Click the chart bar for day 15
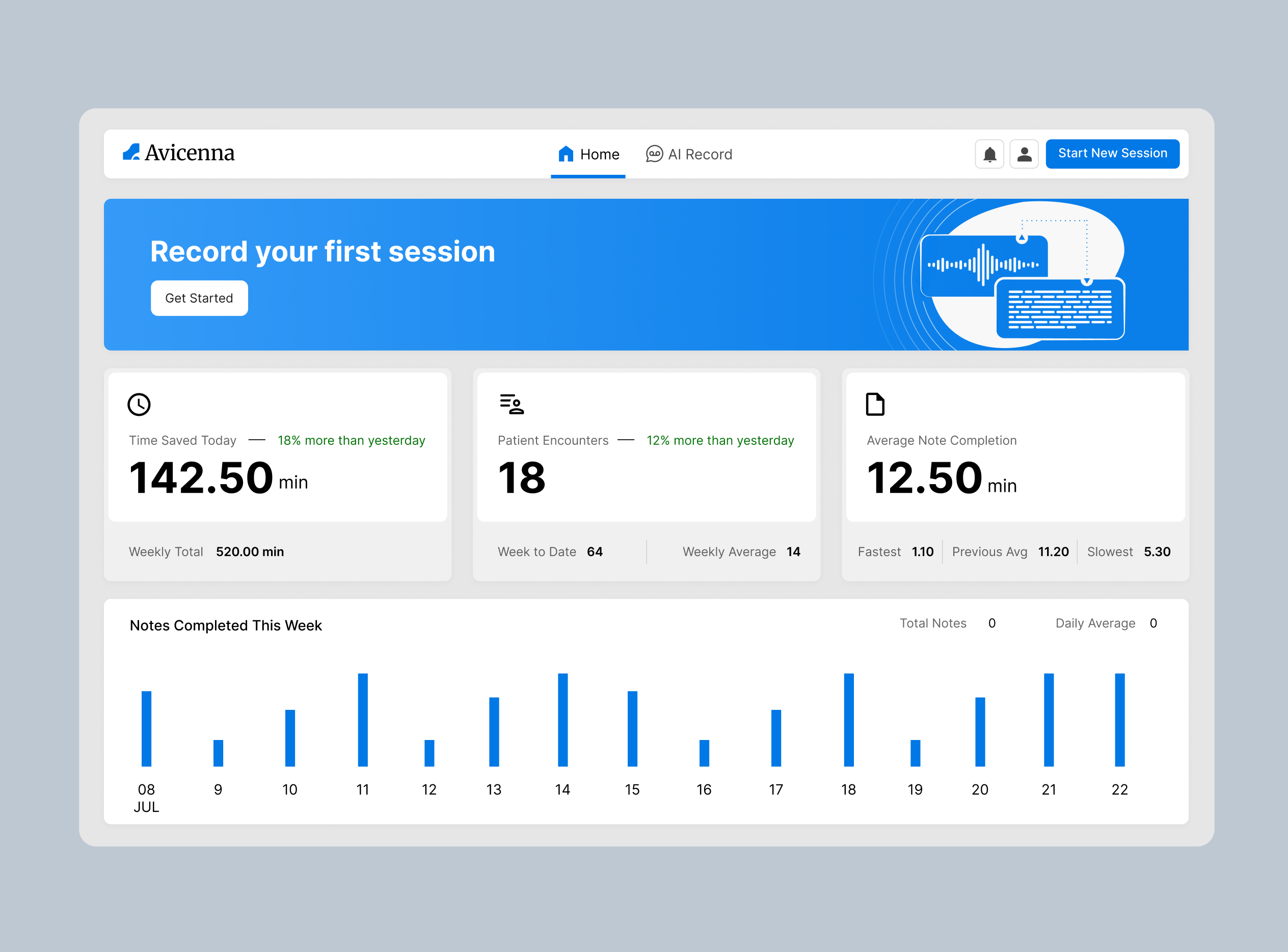The width and height of the screenshot is (1288, 952). tap(632, 728)
